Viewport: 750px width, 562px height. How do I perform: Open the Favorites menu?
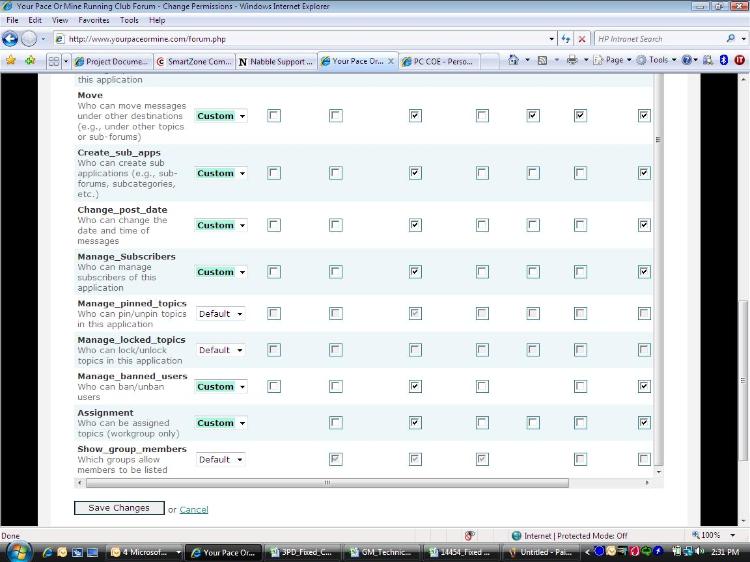pos(93,20)
